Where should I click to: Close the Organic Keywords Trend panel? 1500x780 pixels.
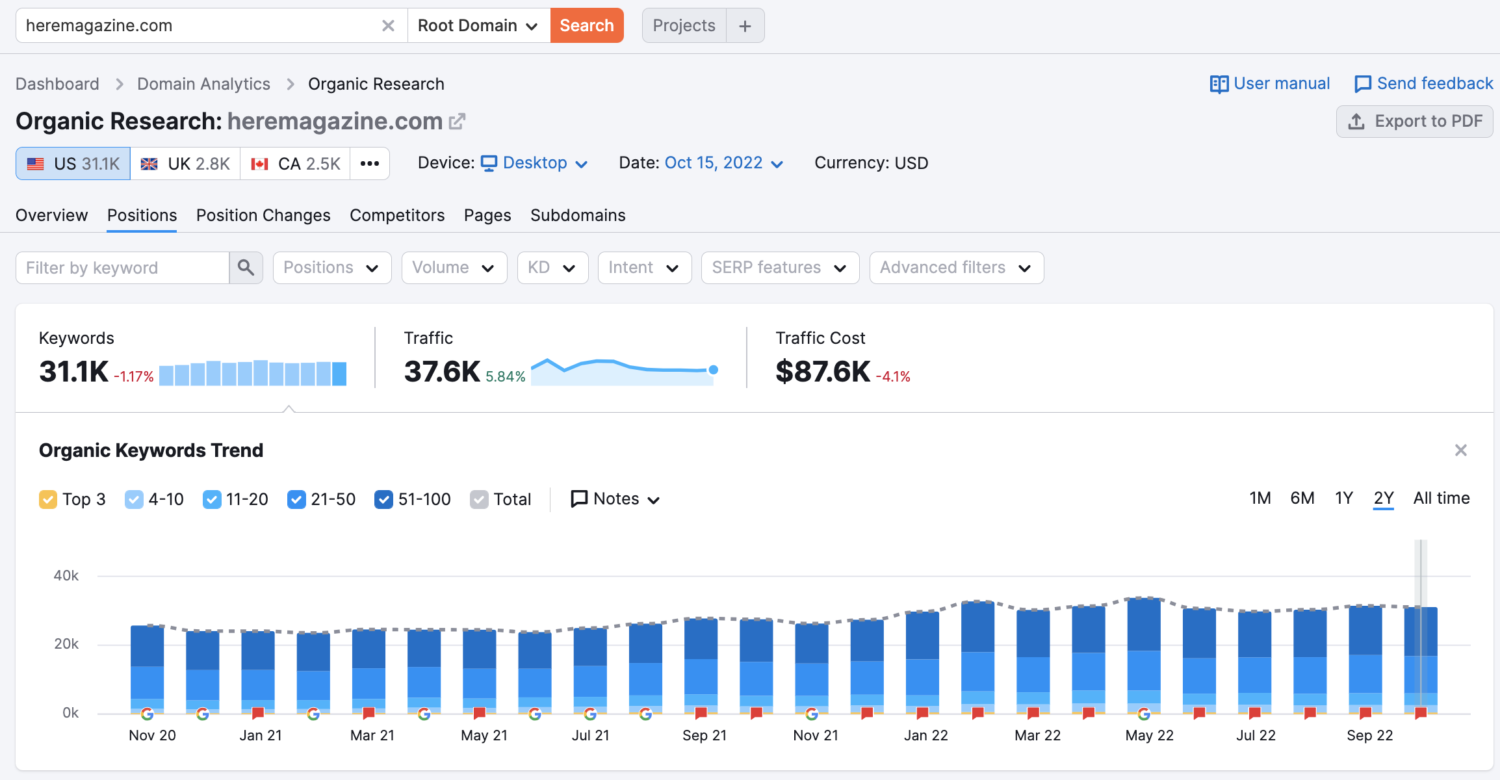tap(1461, 450)
